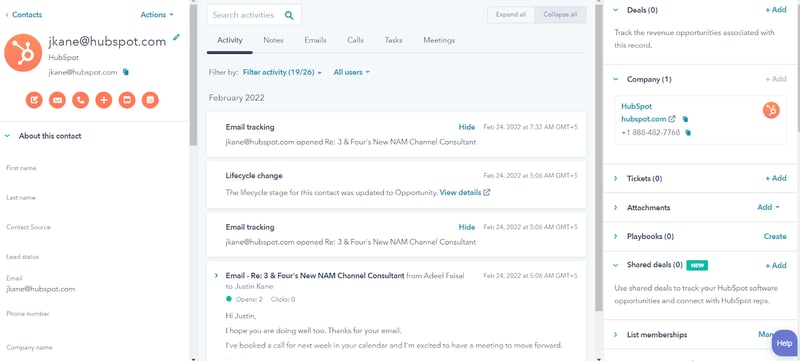The height and width of the screenshot is (361, 800).
Task: Collapse the Company (1) section
Action: click(x=615, y=80)
